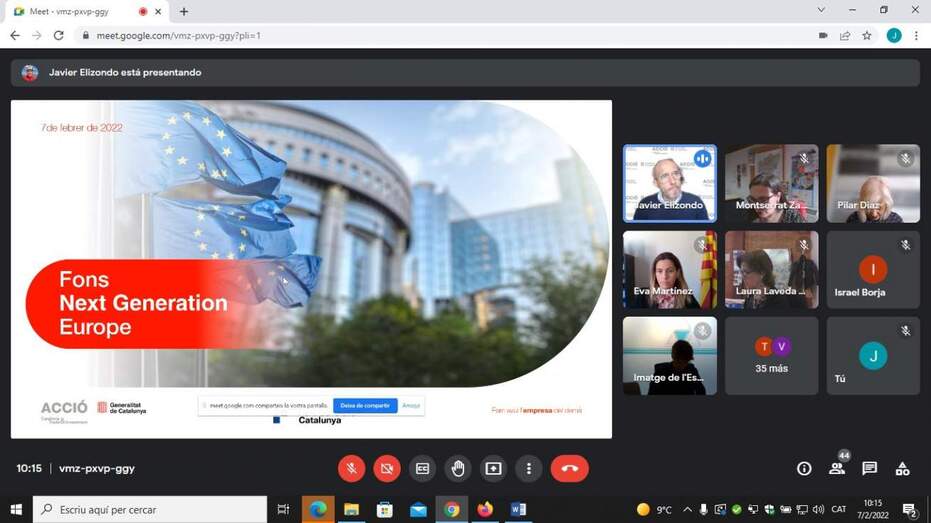Bookmark this page with the star icon
931x523 pixels.
pos(867,35)
